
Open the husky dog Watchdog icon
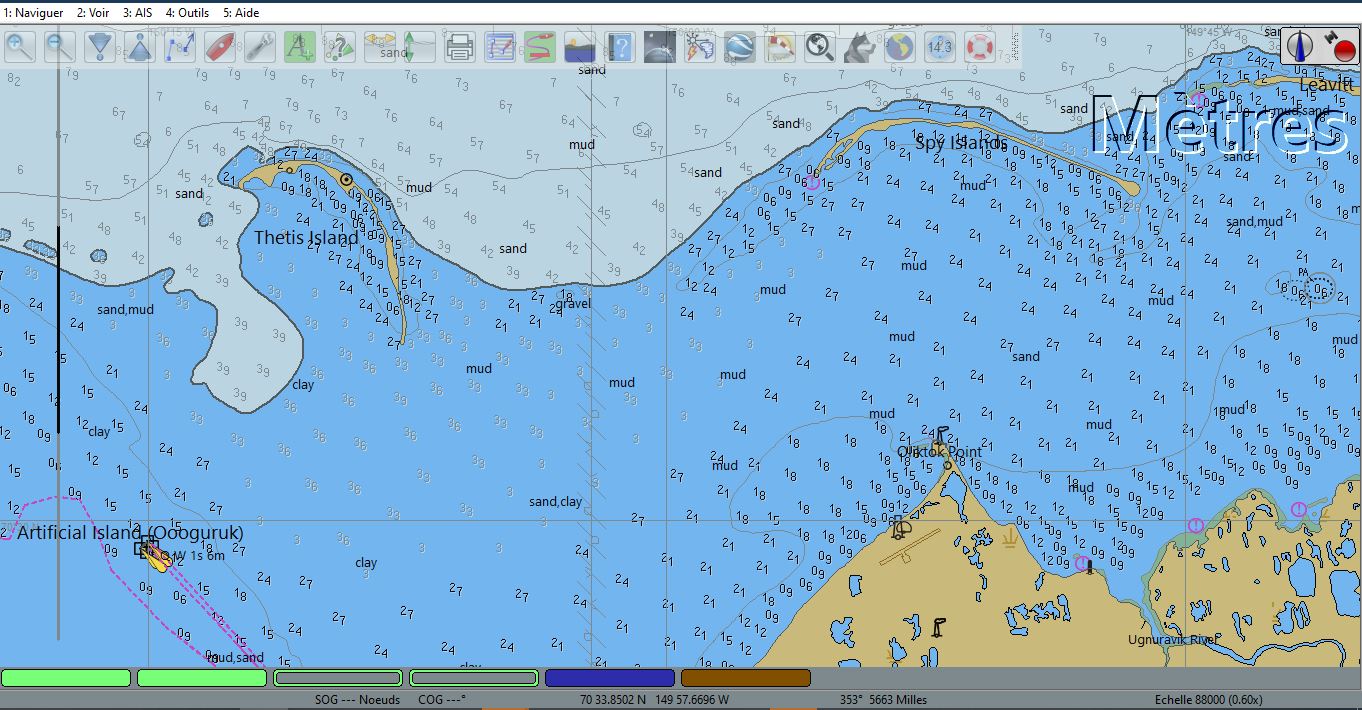[860, 47]
